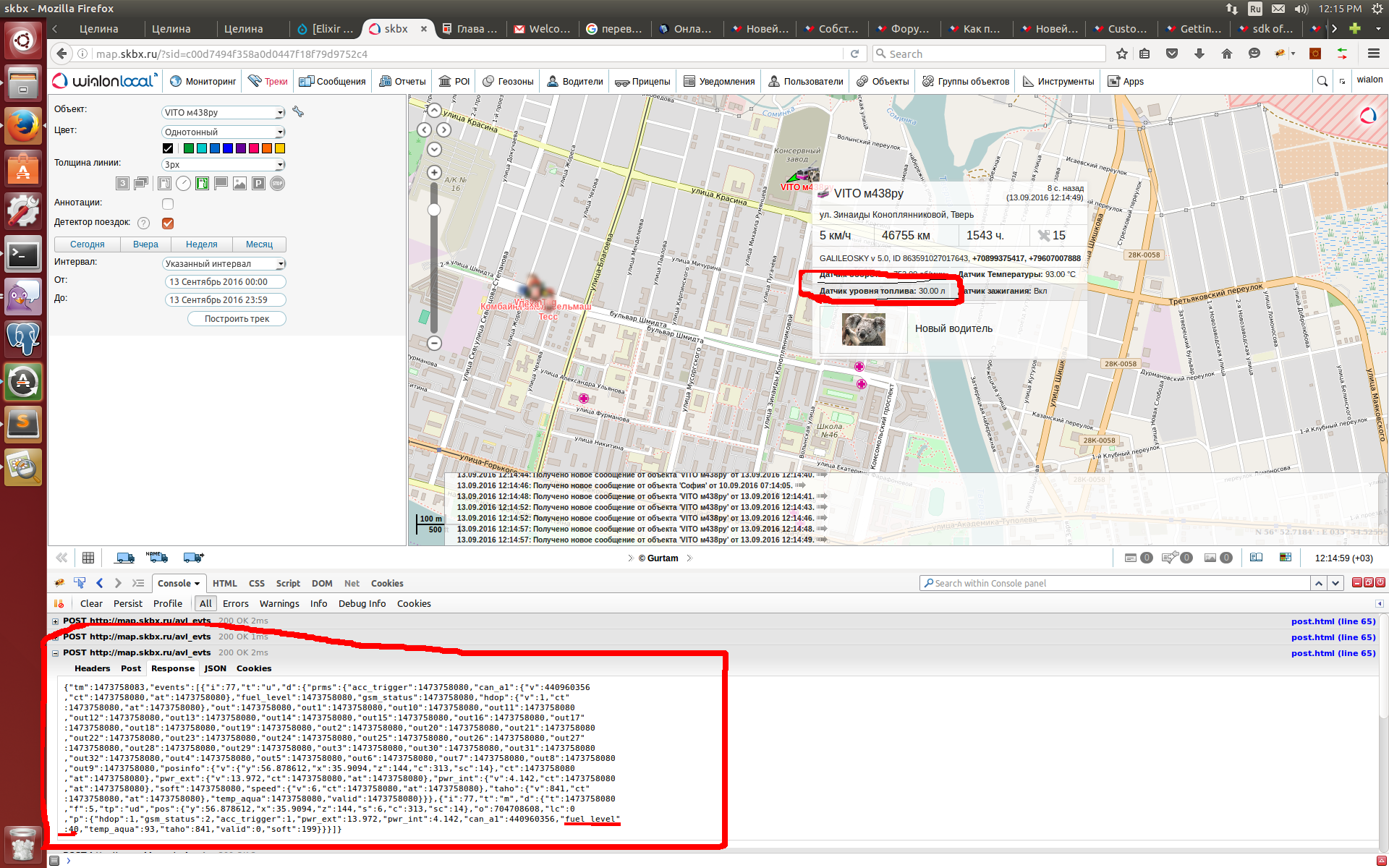Screen dimensions: 1389x868
Task: Uncheck the Детектор поездок checkbox
Action: pos(168,223)
